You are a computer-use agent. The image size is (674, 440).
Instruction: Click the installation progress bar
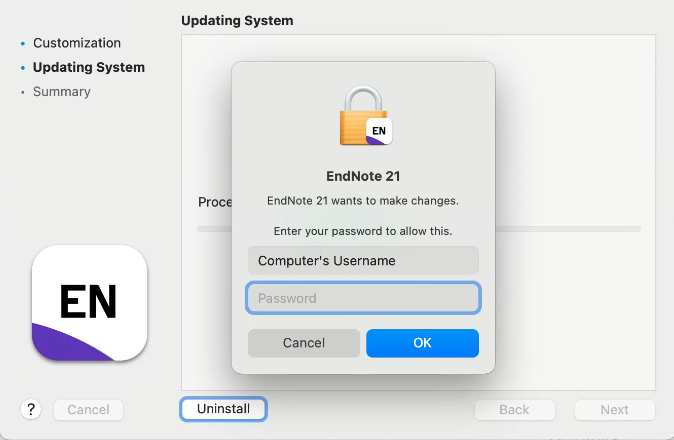pyautogui.click(x=570, y=229)
